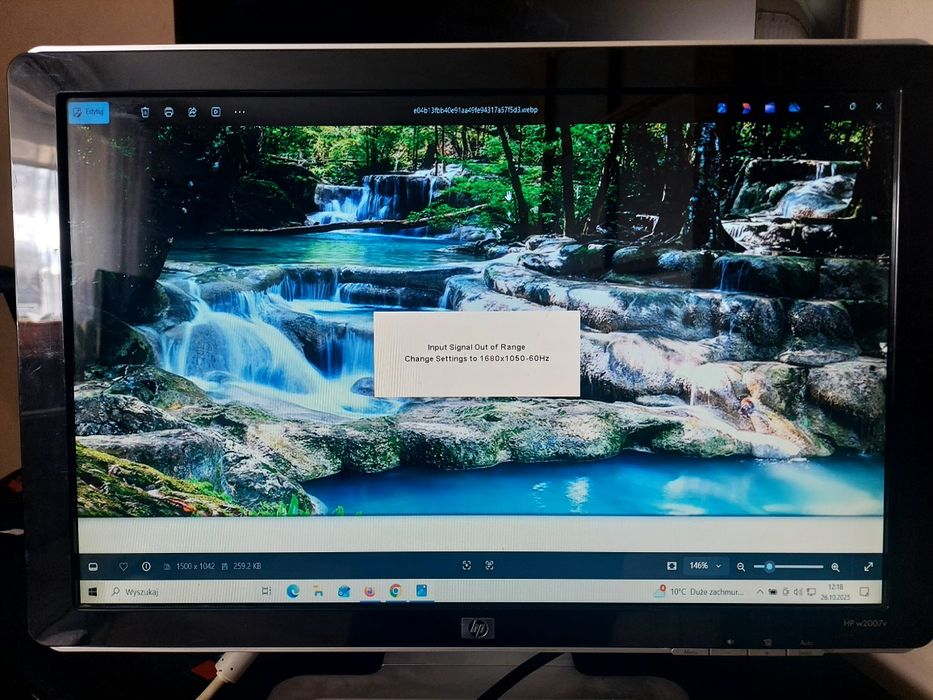
Task: Open the cloud-shaped OneDrive icon in title bar
Action: 794,108
